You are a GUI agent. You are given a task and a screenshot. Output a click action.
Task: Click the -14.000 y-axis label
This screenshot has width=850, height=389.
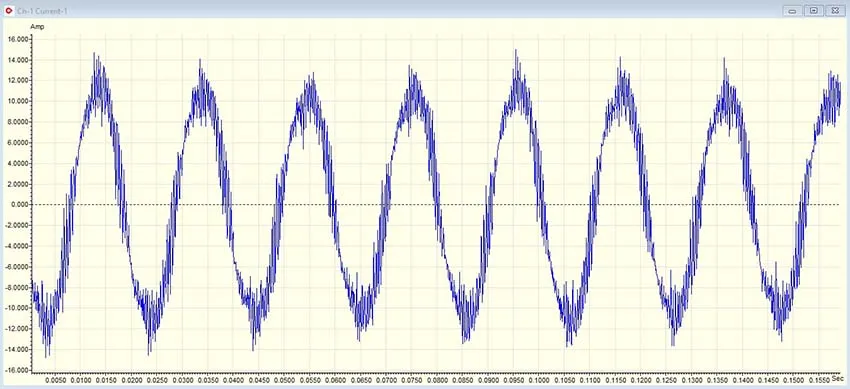click(x=16, y=349)
